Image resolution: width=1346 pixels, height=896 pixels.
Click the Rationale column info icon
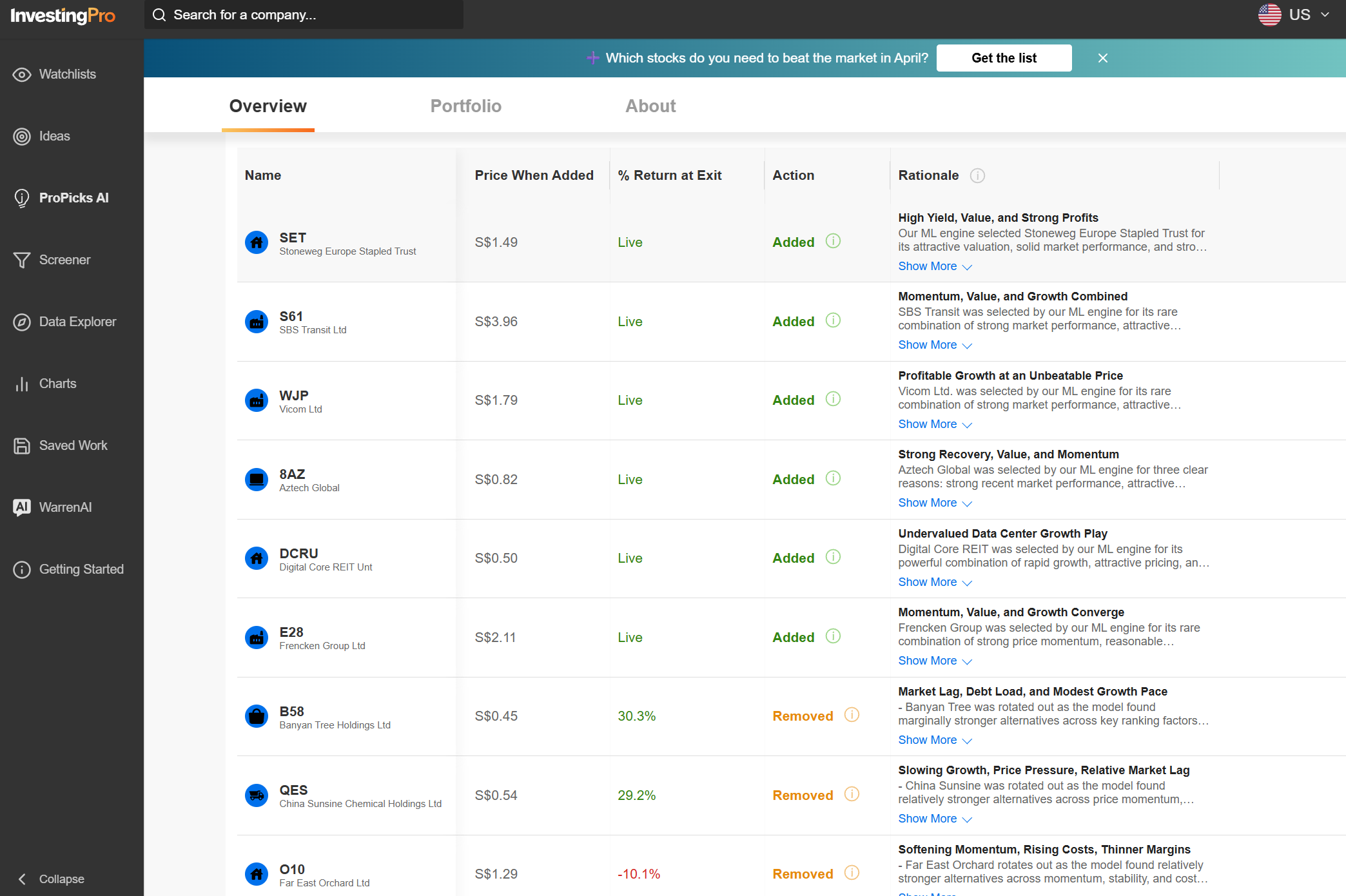(977, 175)
